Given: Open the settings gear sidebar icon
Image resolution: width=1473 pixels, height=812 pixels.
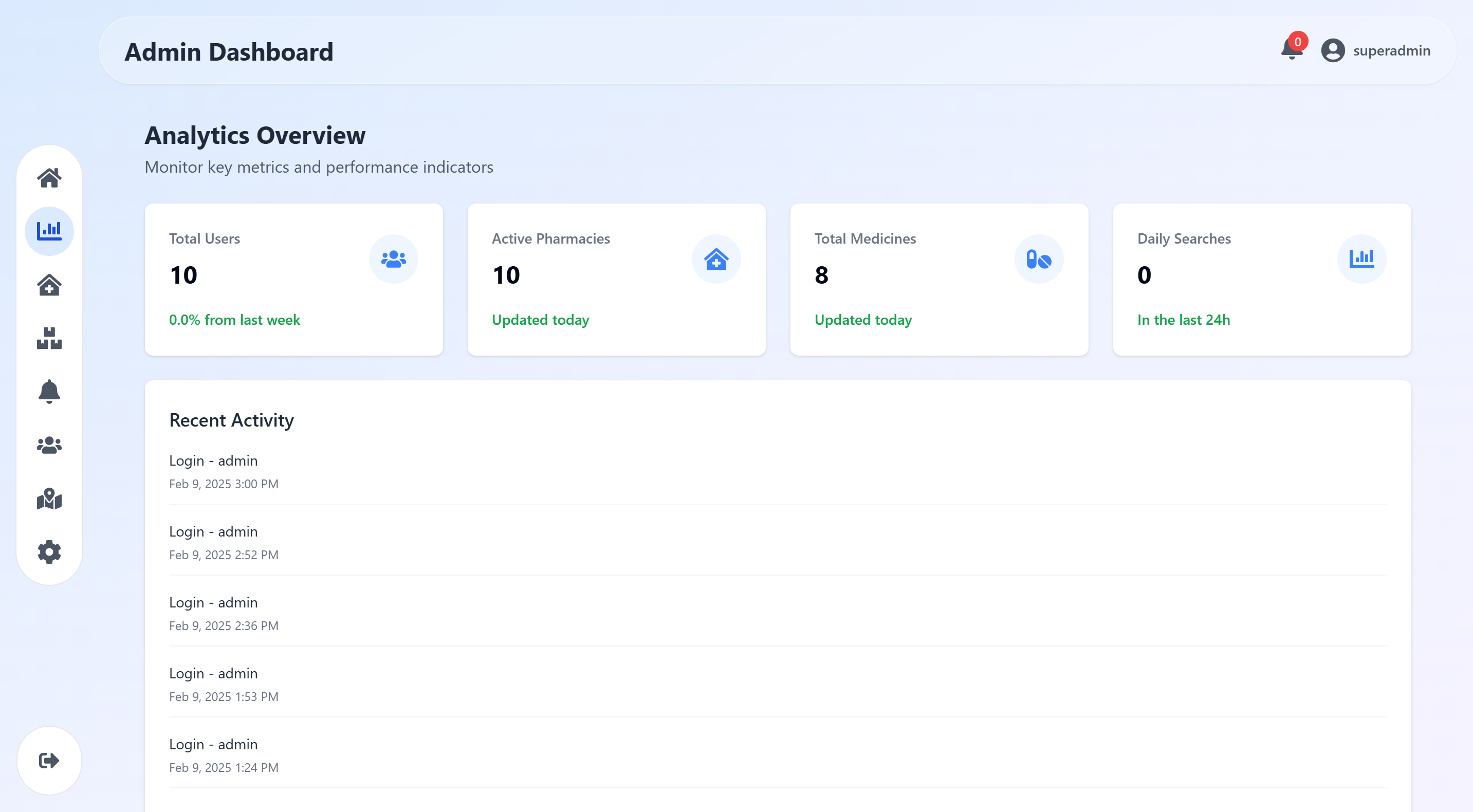Looking at the screenshot, I should pos(49,552).
